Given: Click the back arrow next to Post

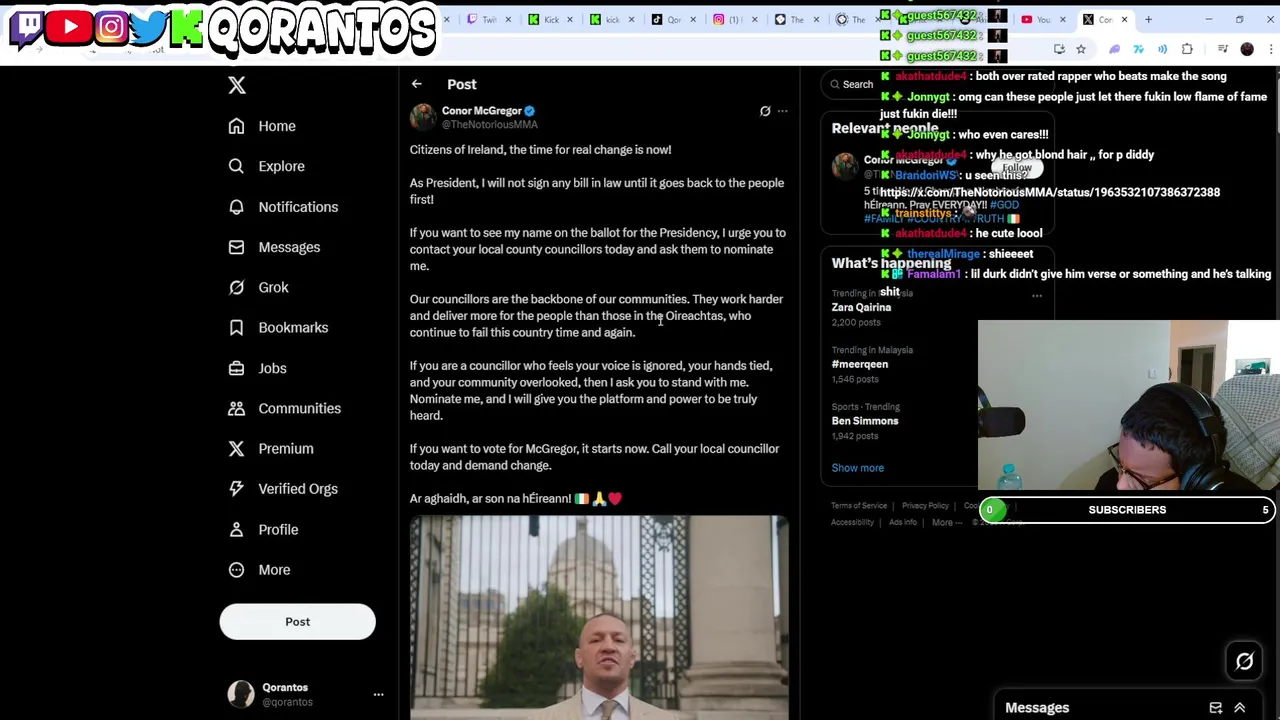Looking at the screenshot, I should (416, 84).
